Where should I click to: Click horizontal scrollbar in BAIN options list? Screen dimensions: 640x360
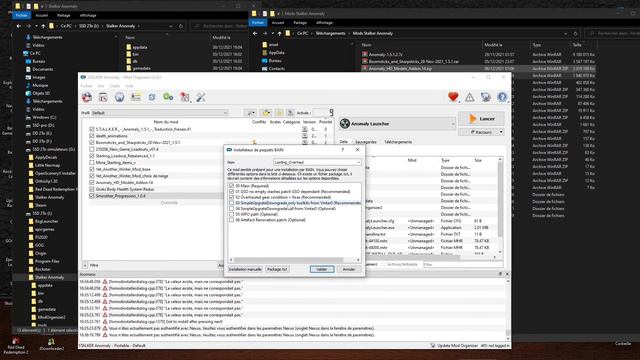coord(289,260)
